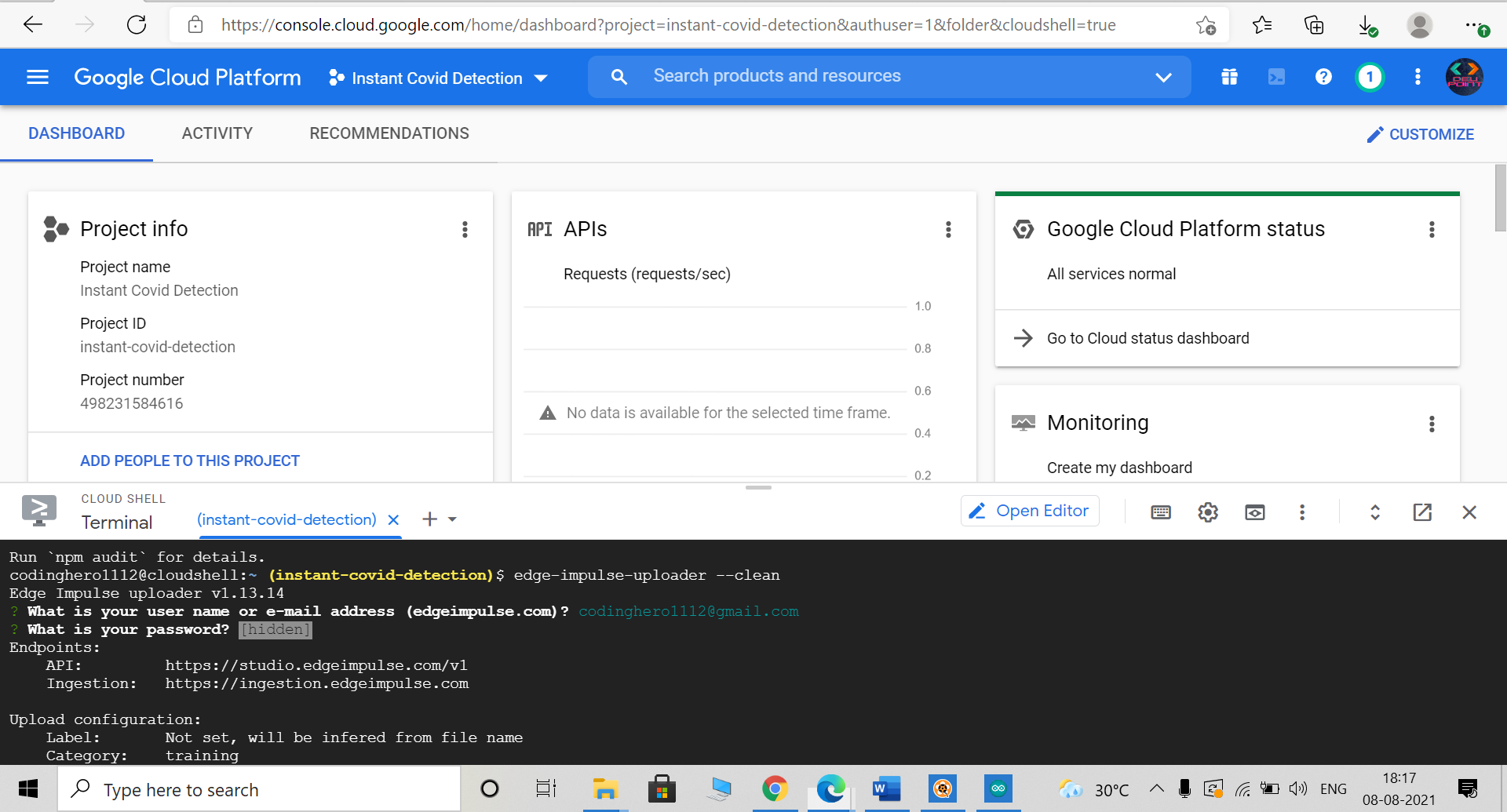Viewport: 1507px width, 812px height.
Task: Open the Instant Covid Detection project selector
Action: pos(438,78)
